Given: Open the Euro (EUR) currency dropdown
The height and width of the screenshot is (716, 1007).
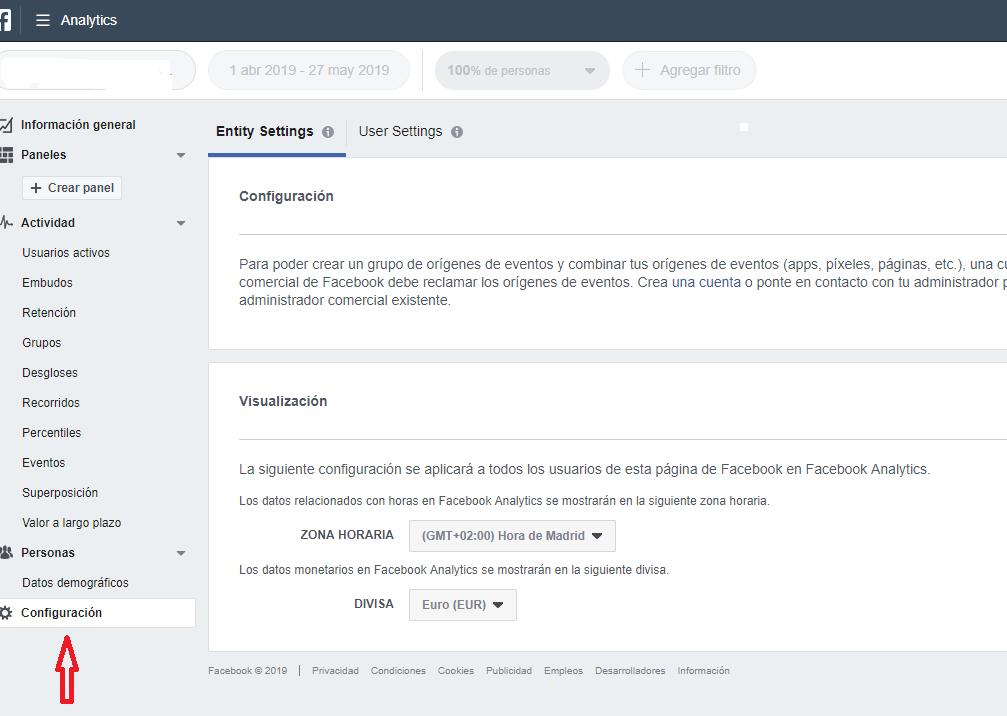Looking at the screenshot, I should (462, 604).
